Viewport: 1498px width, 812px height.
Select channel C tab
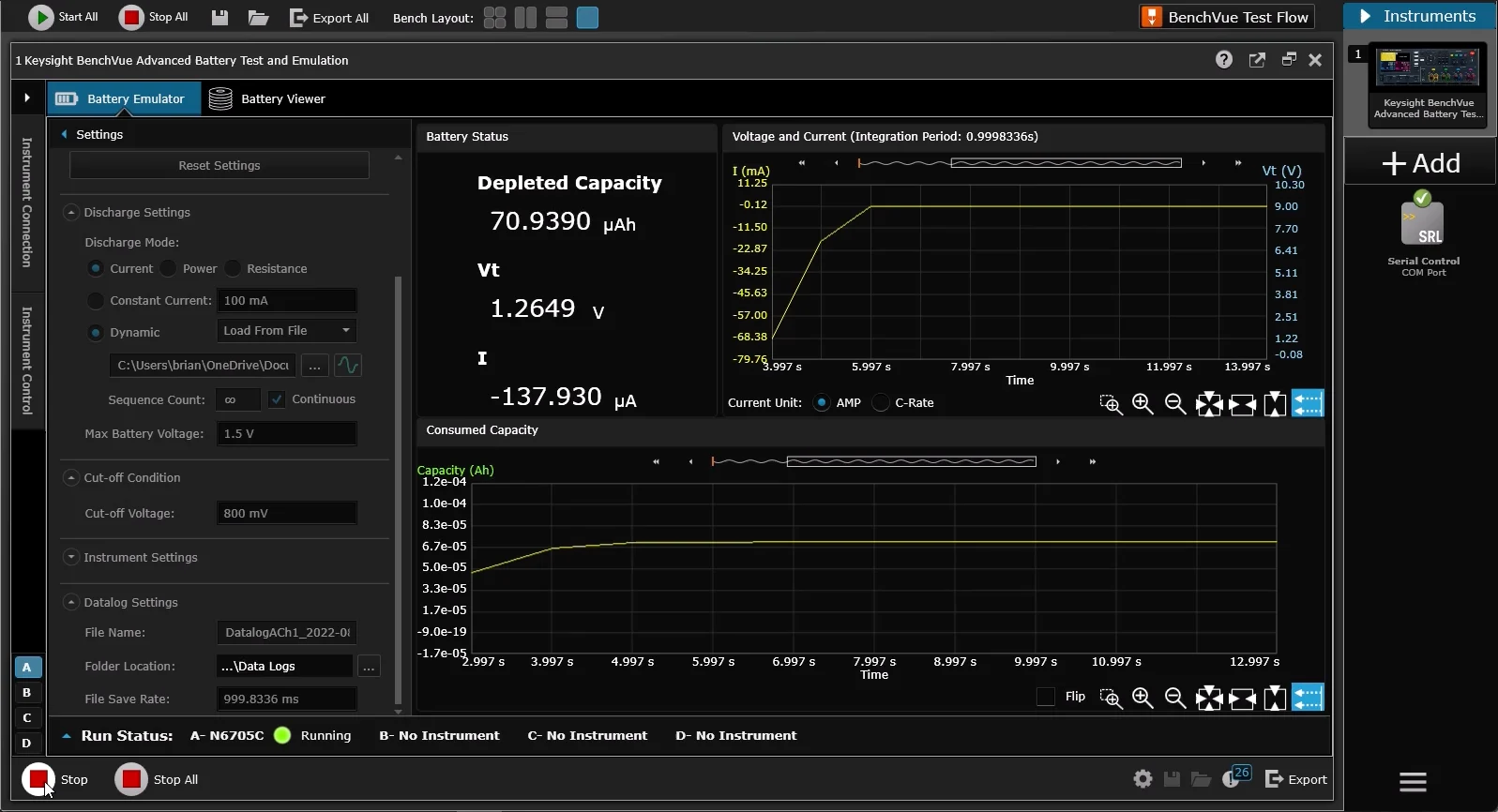click(27, 717)
